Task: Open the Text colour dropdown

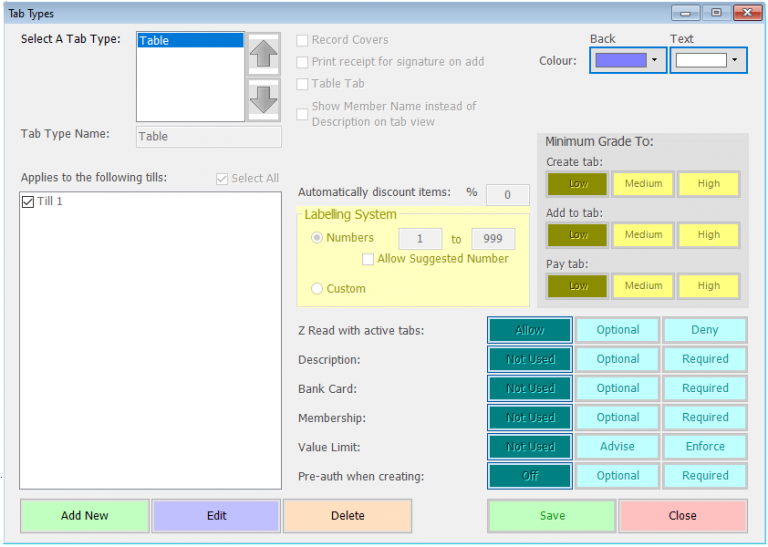Action: click(735, 60)
